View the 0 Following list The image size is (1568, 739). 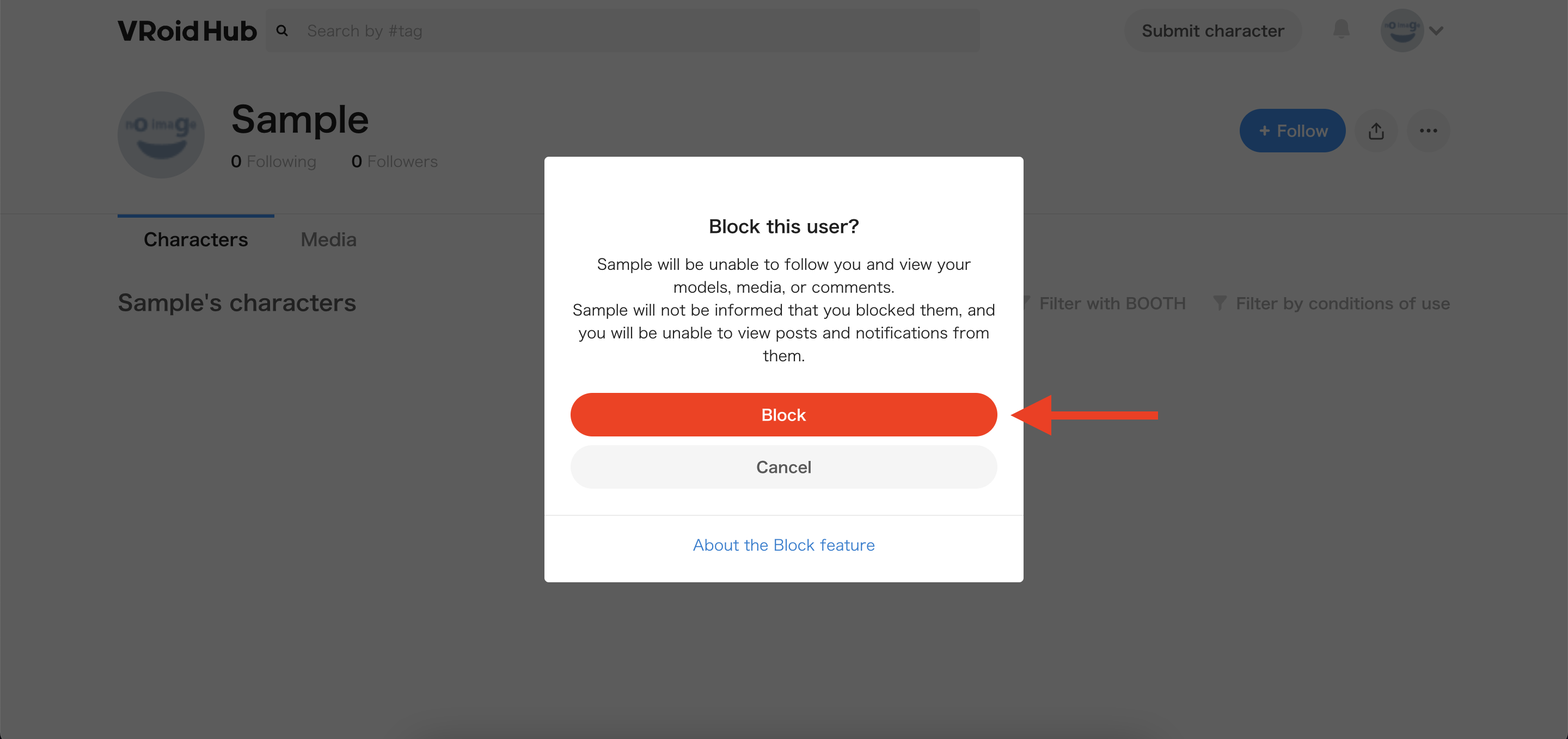(273, 162)
